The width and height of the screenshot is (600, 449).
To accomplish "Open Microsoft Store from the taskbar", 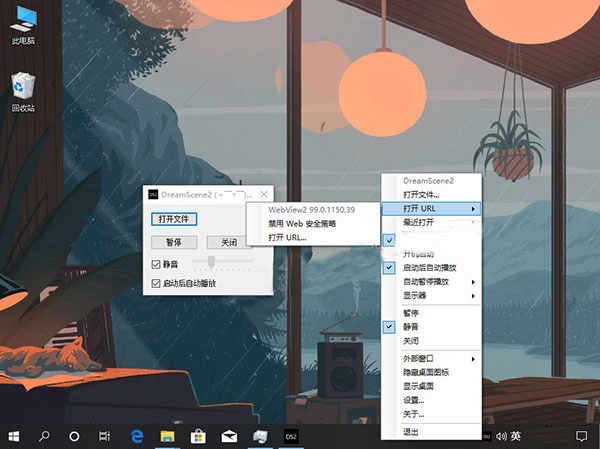I will [x=198, y=436].
